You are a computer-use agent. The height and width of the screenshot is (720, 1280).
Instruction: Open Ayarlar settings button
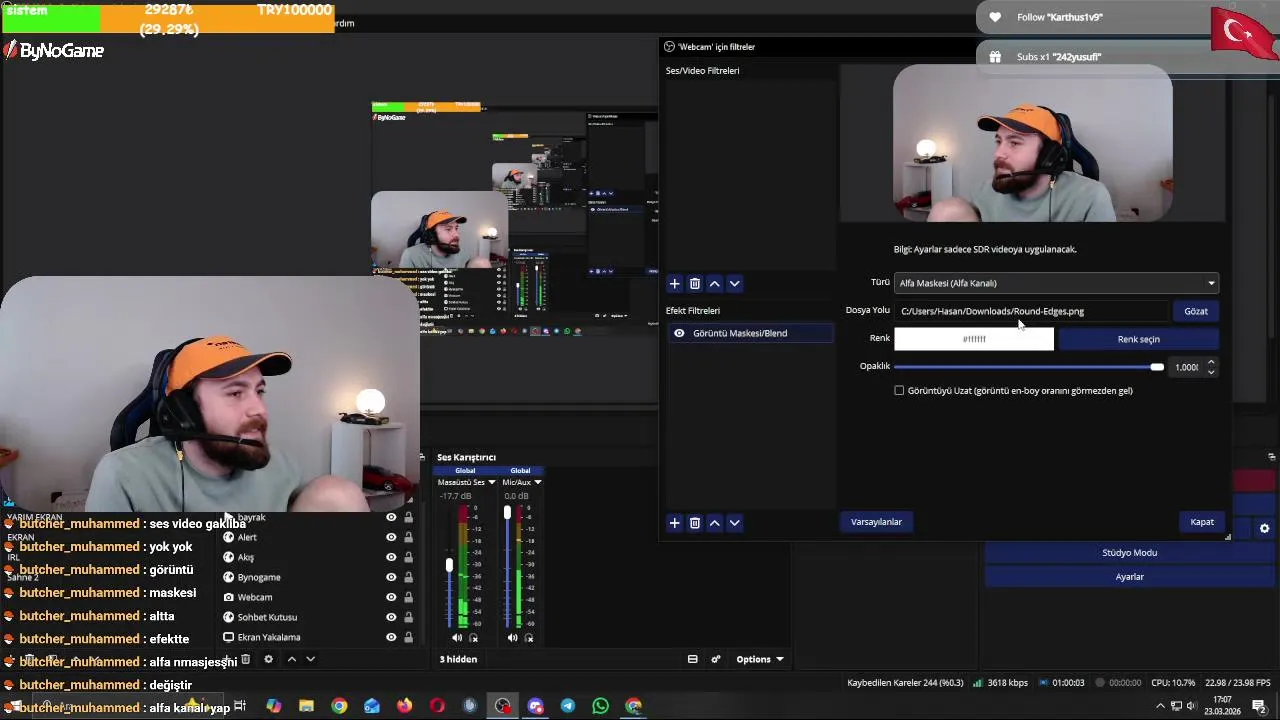click(1129, 577)
